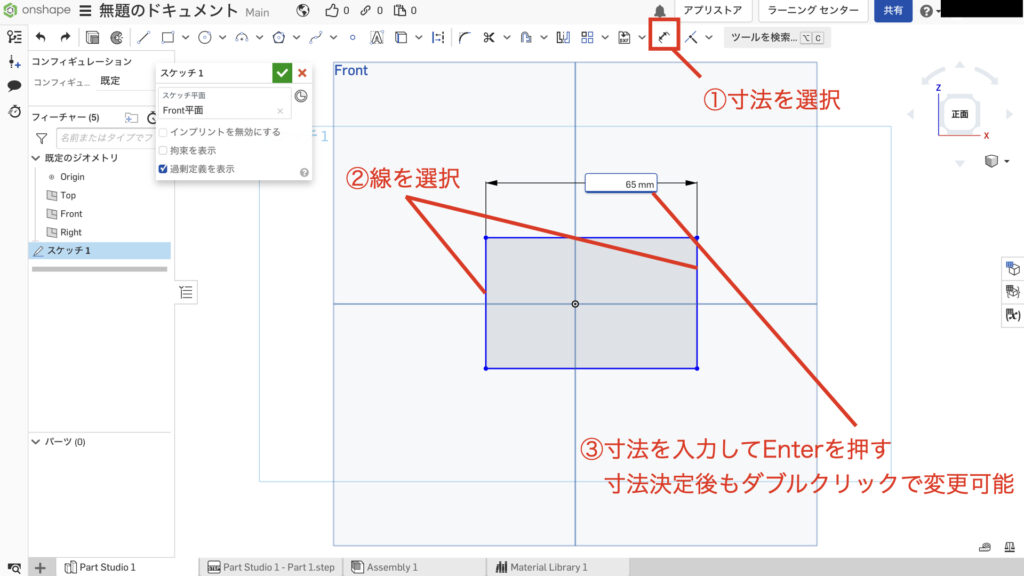1024x576 pixels.
Task: Open the arc tool dropdown arrow
Action: click(x=259, y=37)
